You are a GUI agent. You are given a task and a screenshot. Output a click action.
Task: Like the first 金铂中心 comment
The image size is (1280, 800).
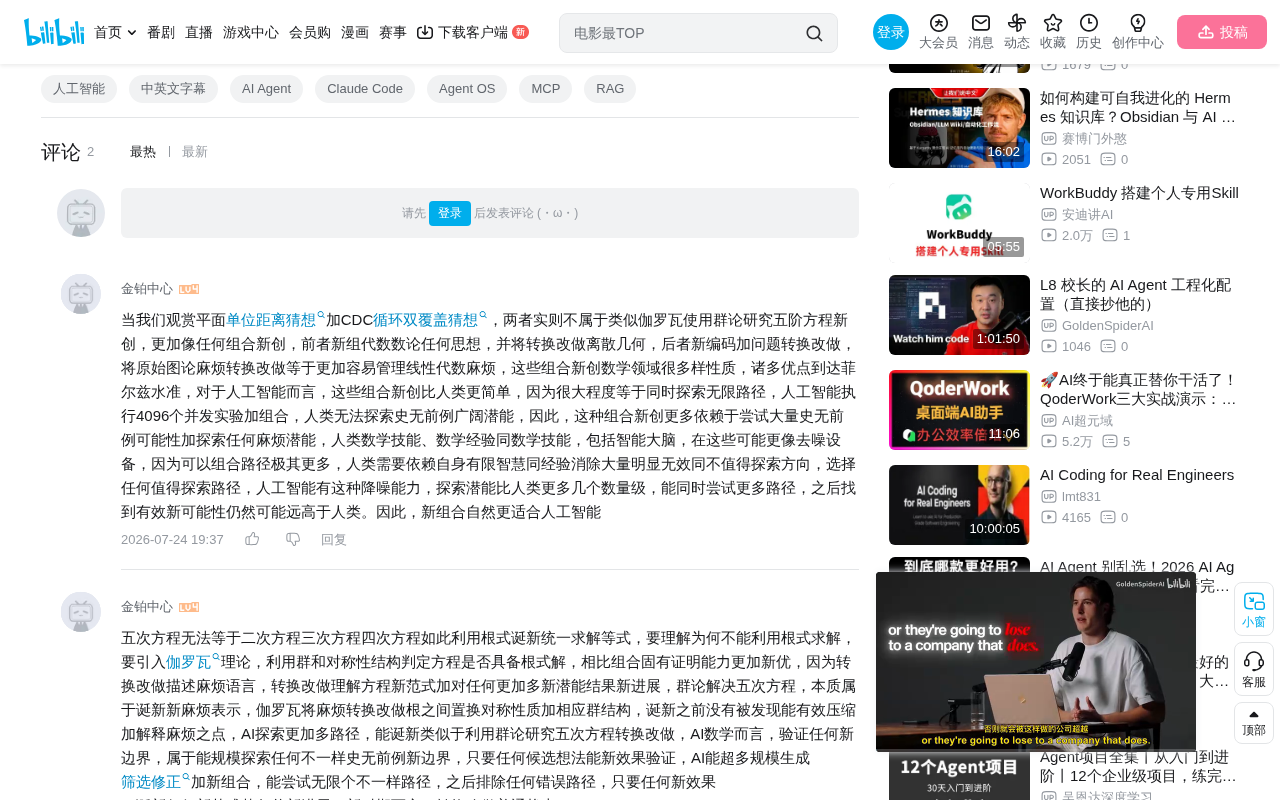252,539
